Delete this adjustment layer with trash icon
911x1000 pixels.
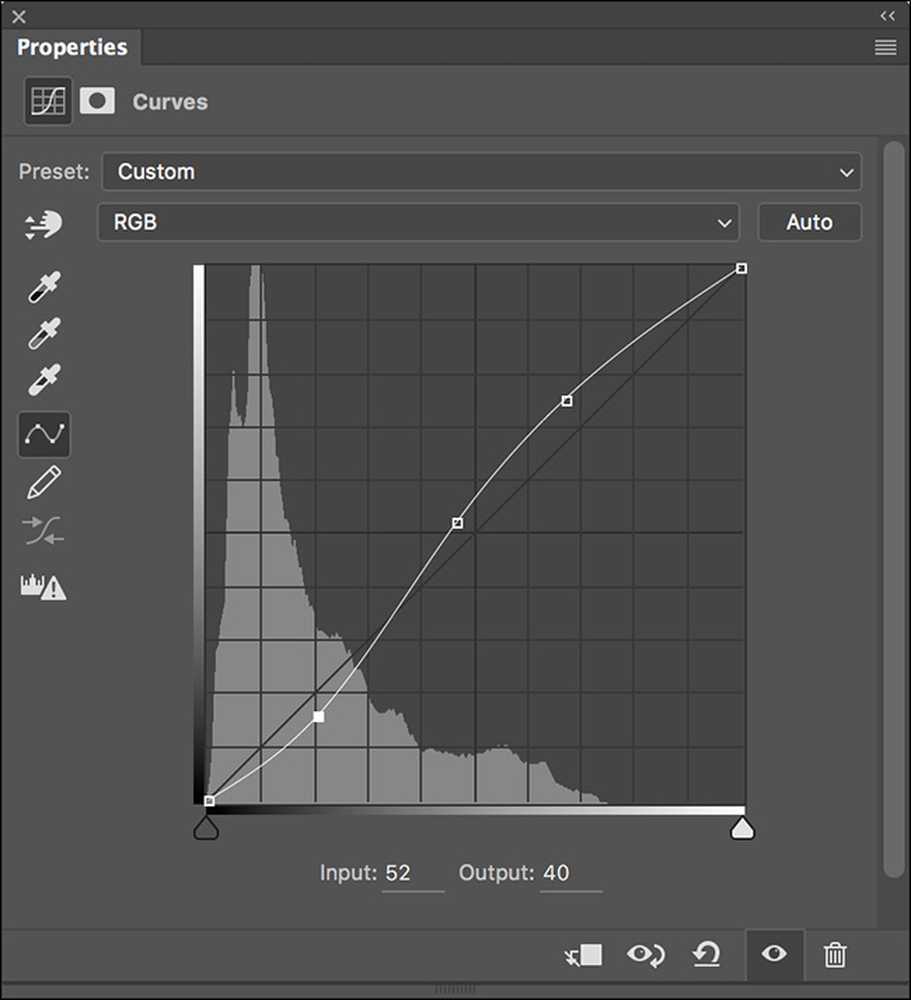(835, 955)
